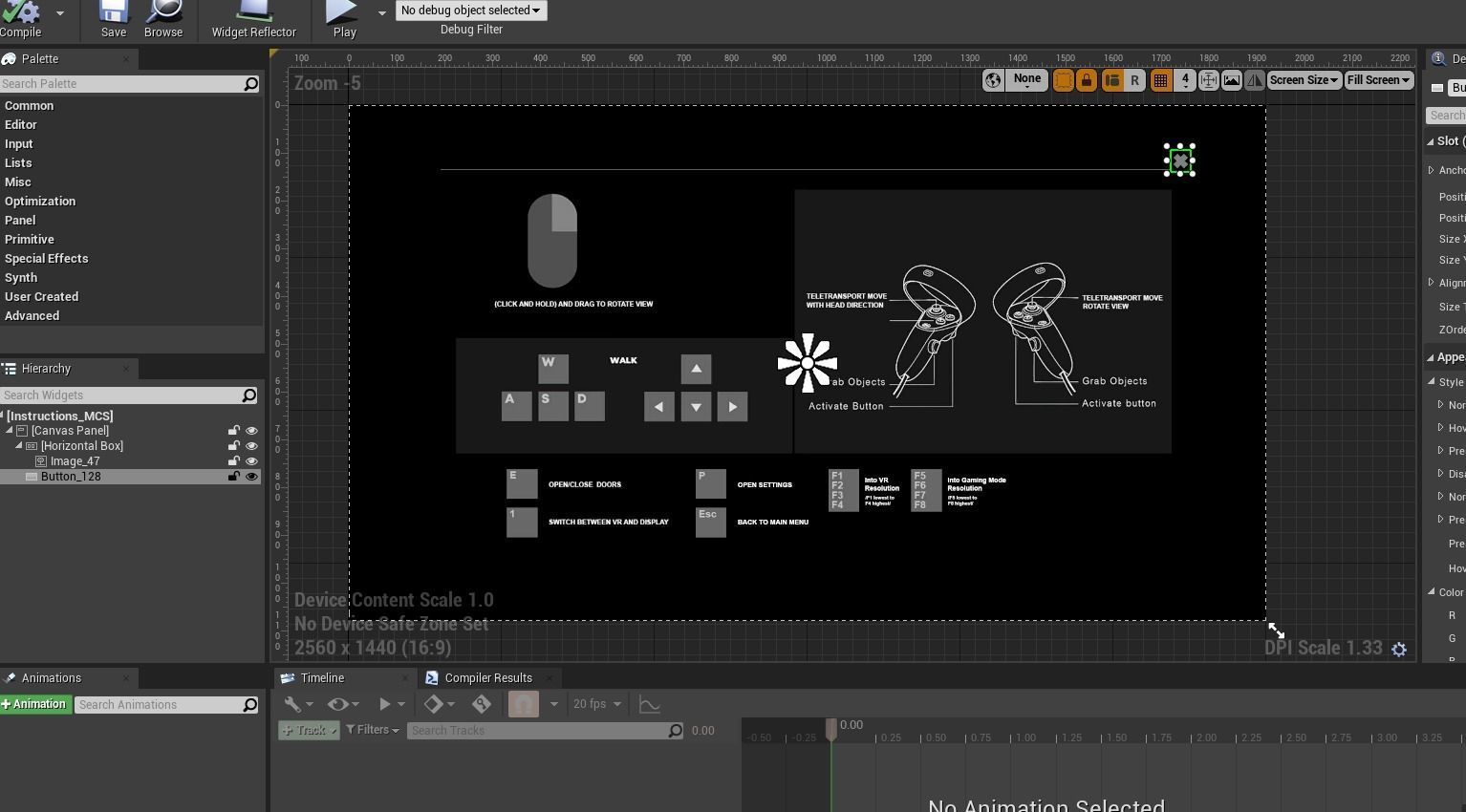Screen dimensions: 1466x812
Task: Open DPI scale settings gear icon
Action: click(x=1399, y=650)
